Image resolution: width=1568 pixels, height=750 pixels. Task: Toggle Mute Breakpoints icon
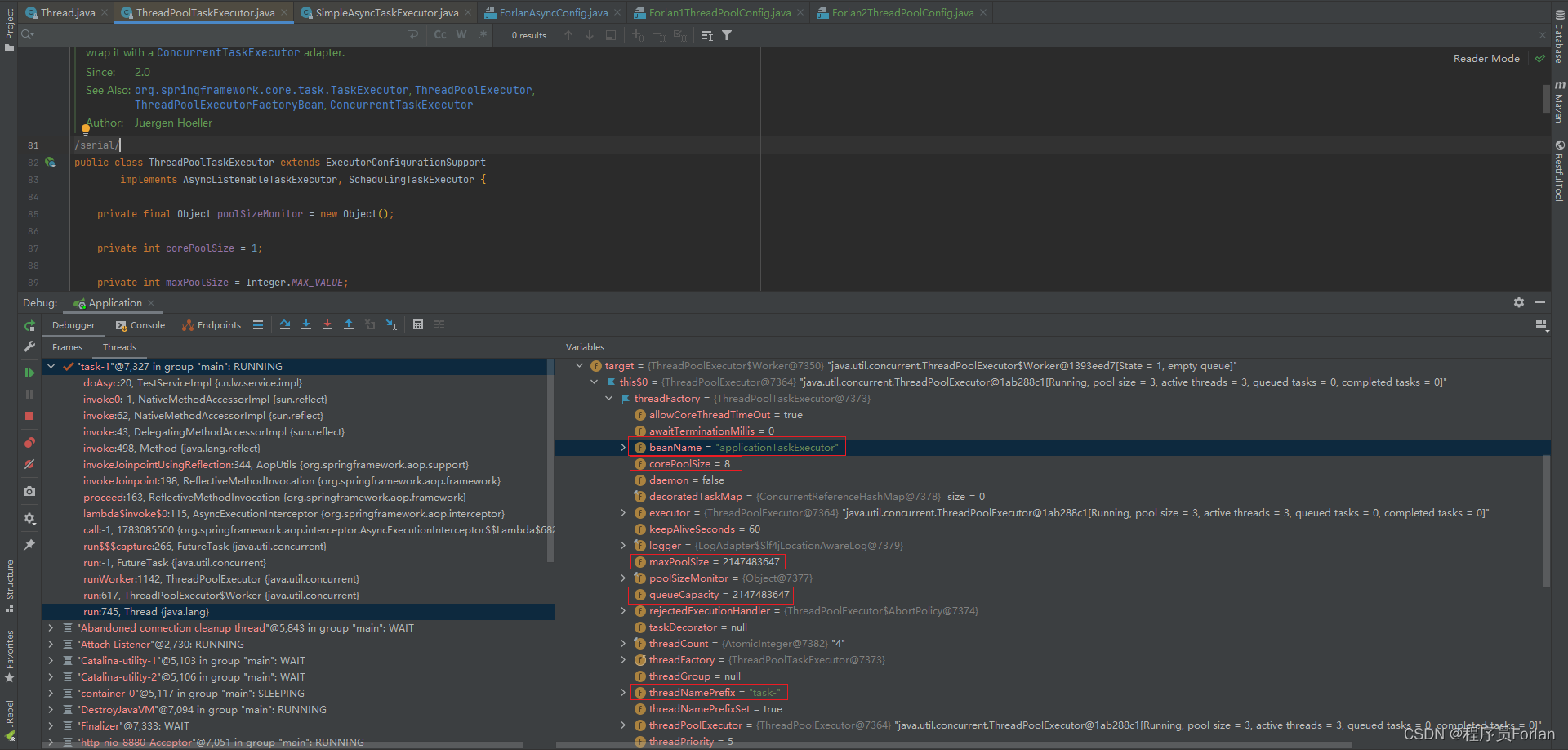point(29,464)
